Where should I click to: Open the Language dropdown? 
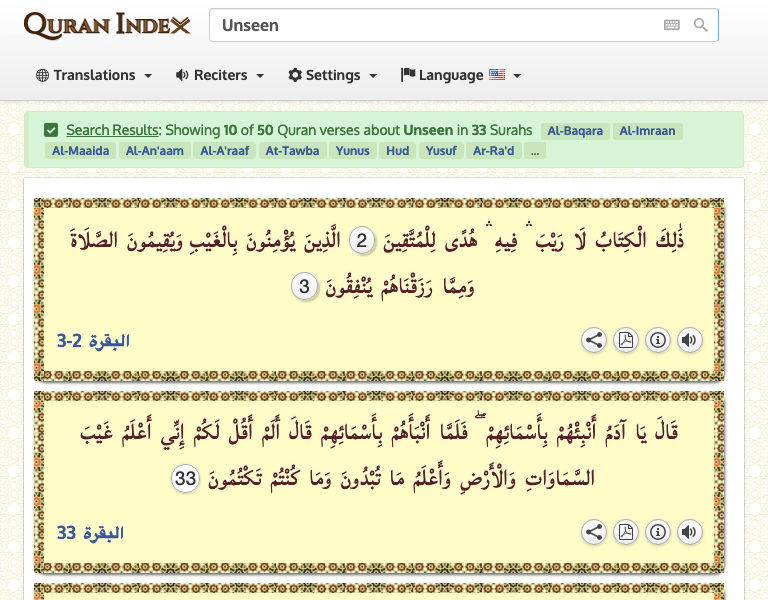[461, 75]
